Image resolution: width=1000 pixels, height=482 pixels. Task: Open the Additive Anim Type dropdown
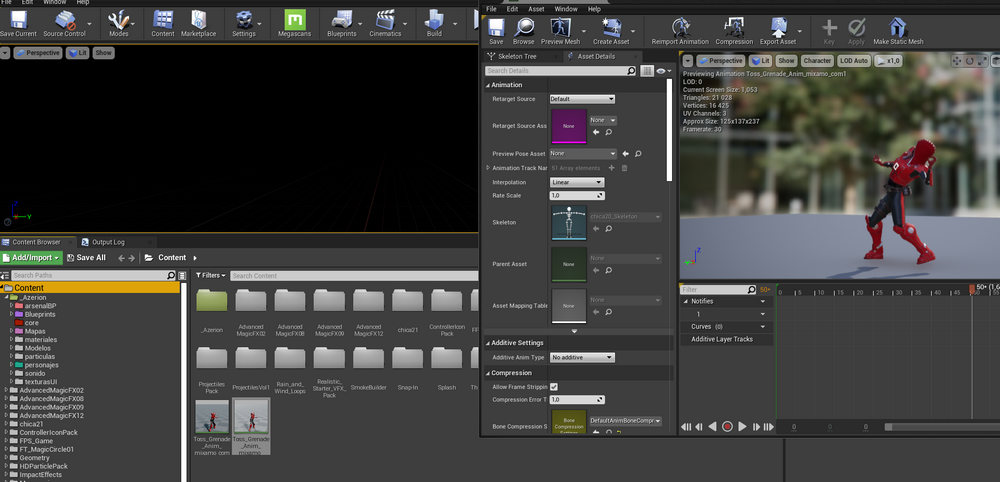pos(582,357)
